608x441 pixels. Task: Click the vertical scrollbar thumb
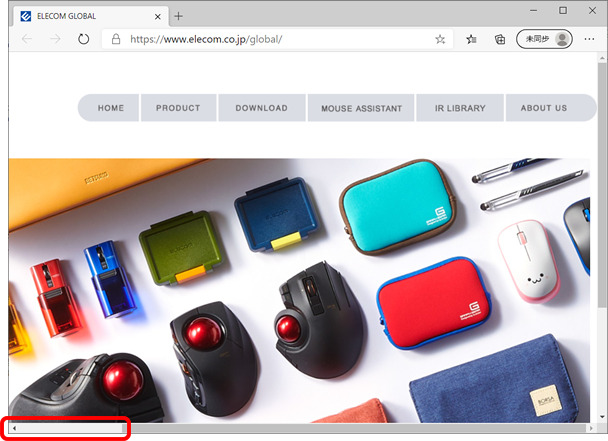coord(602,184)
